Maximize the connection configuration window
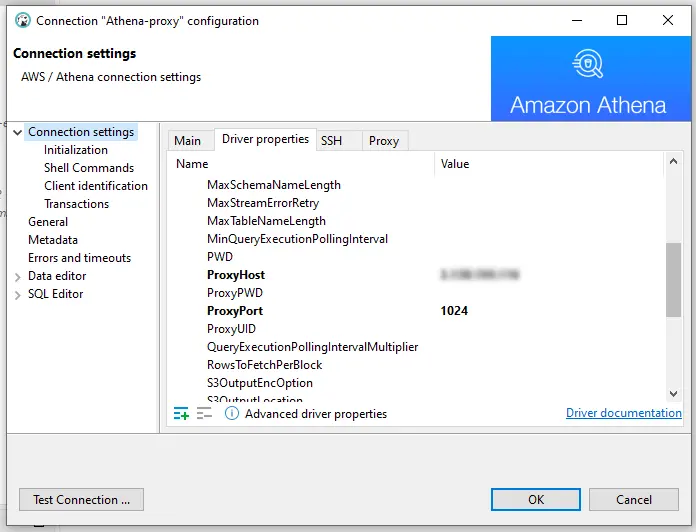This screenshot has width=696, height=532. click(622, 20)
